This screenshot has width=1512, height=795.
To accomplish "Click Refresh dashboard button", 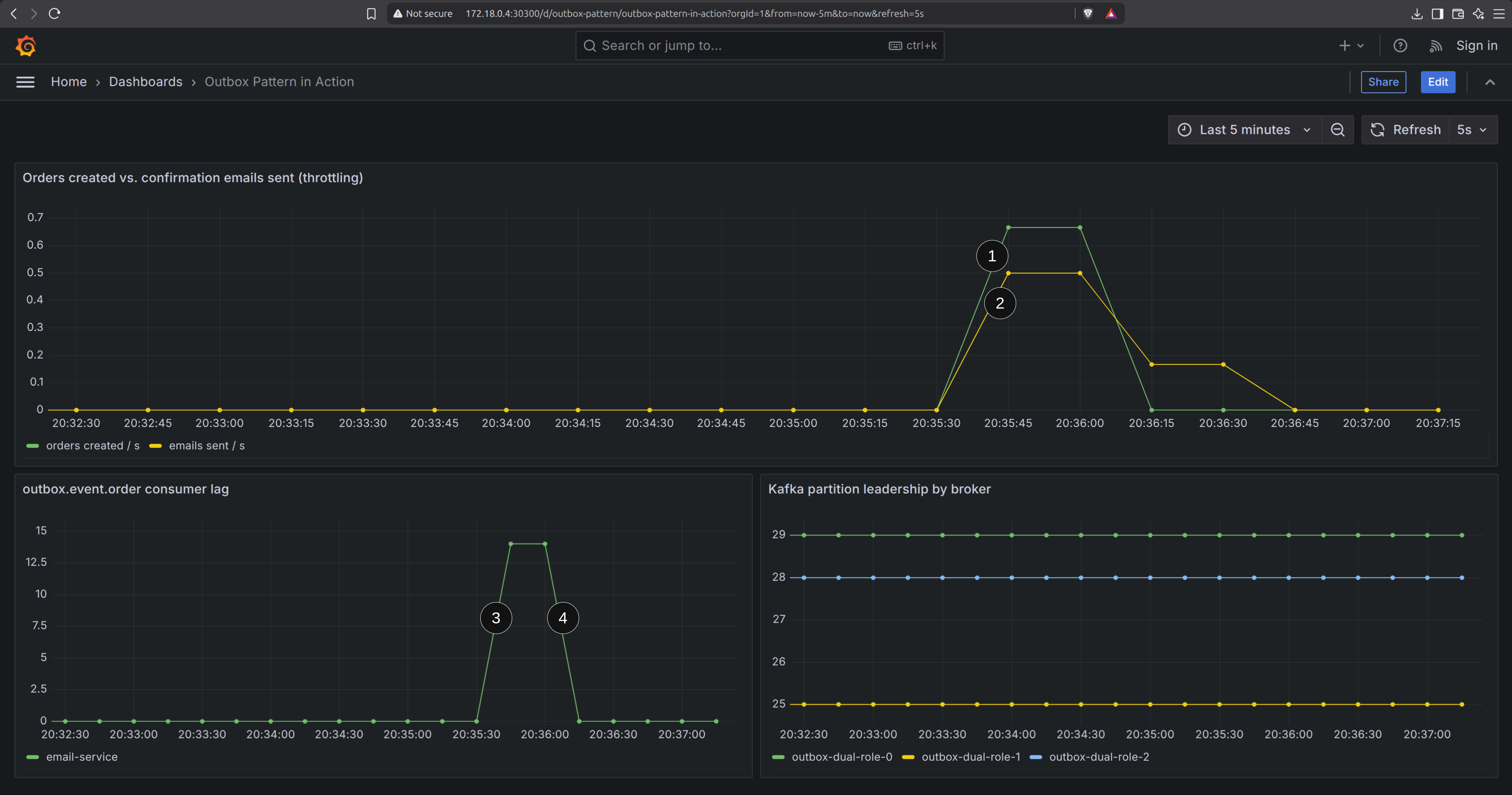I will pos(1405,129).
